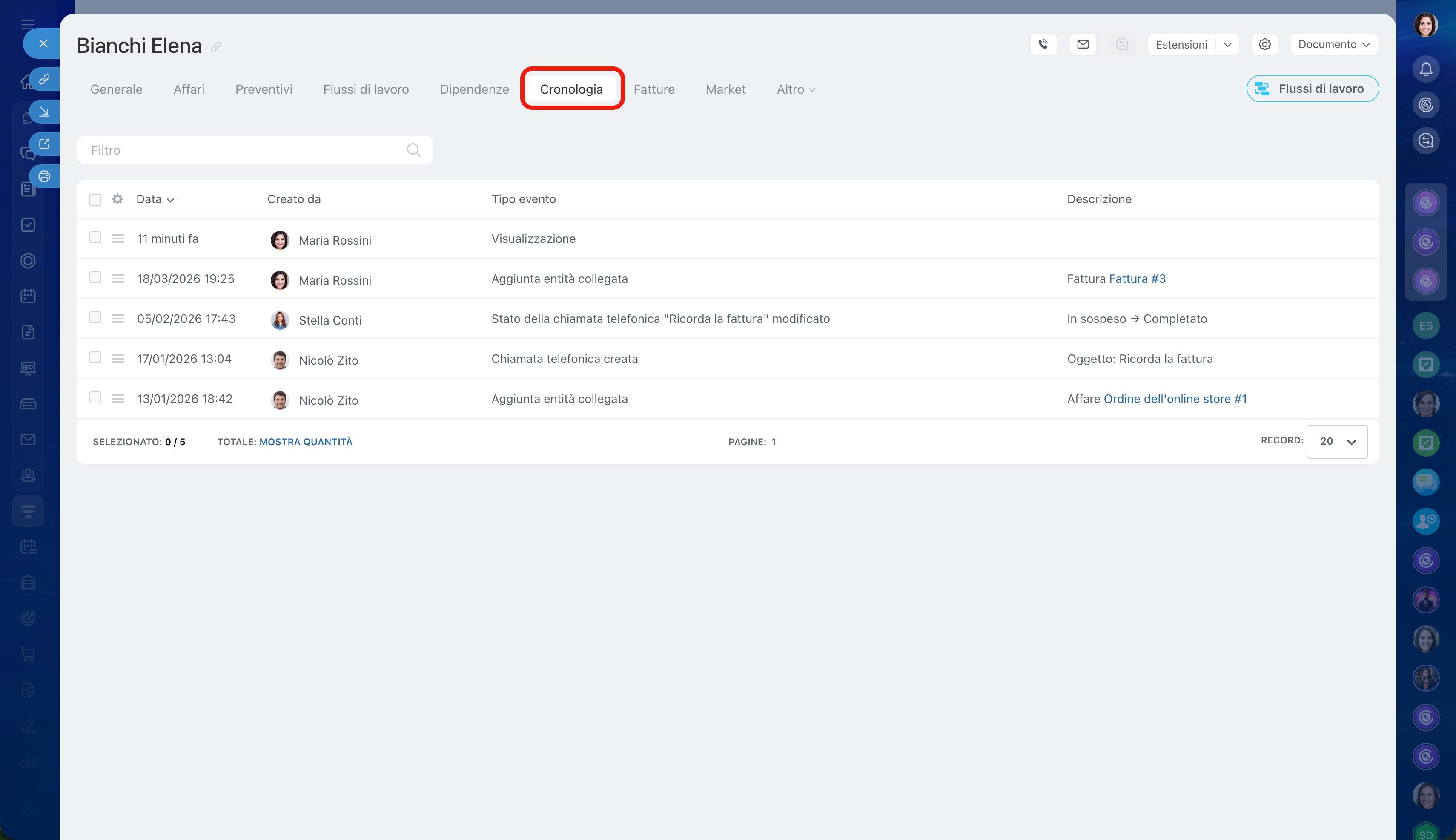
Task: Open the Fattura #3 link
Action: click(x=1137, y=279)
